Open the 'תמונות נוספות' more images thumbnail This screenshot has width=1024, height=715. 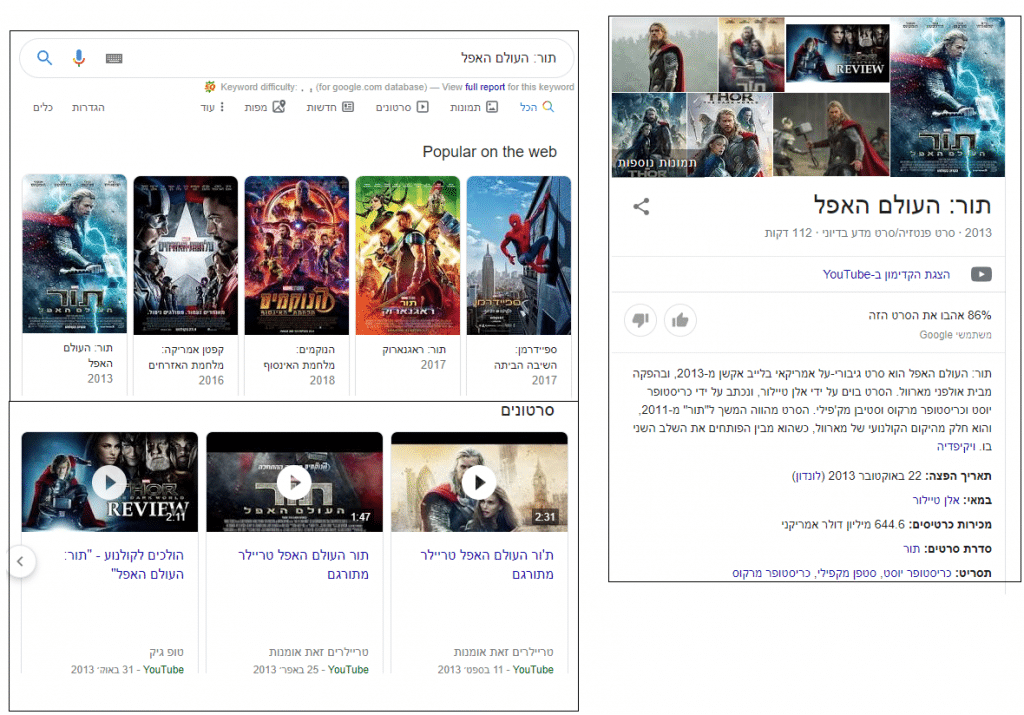648,135
